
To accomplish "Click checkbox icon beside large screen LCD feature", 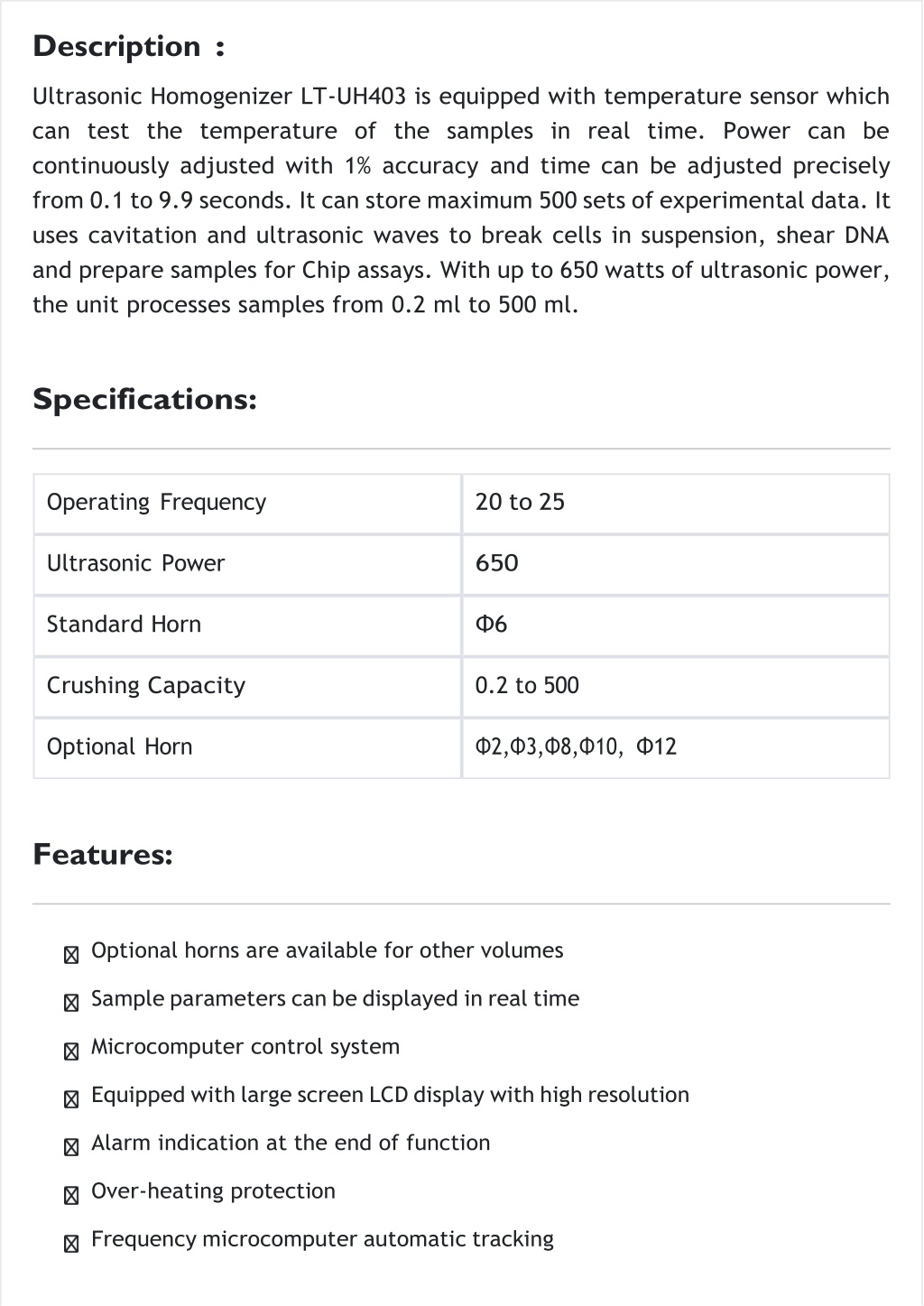I will point(71,1098).
